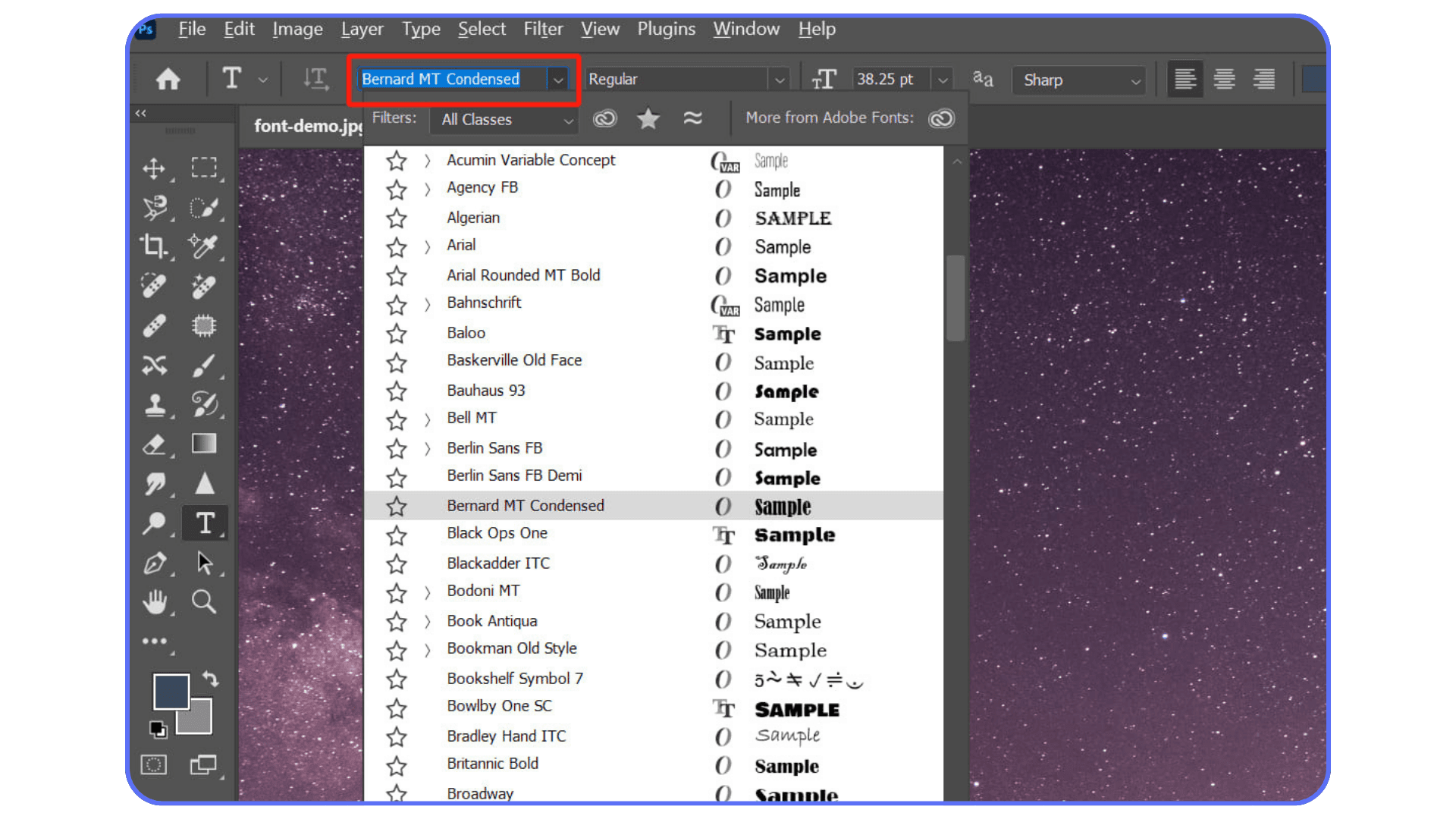The image size is (1456, 819).
Task: Activate the Clone Stamp tool
Action: (x=155, y=404)
